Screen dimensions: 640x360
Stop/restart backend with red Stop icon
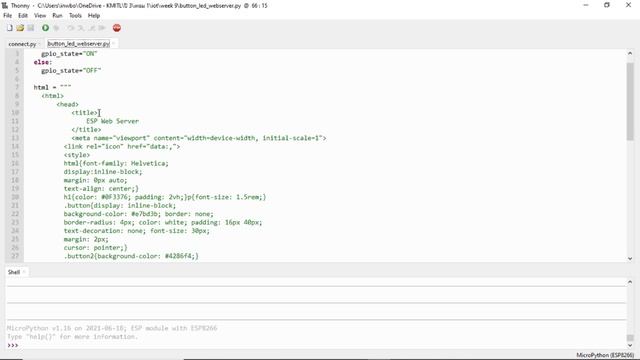tap(117, 28)
